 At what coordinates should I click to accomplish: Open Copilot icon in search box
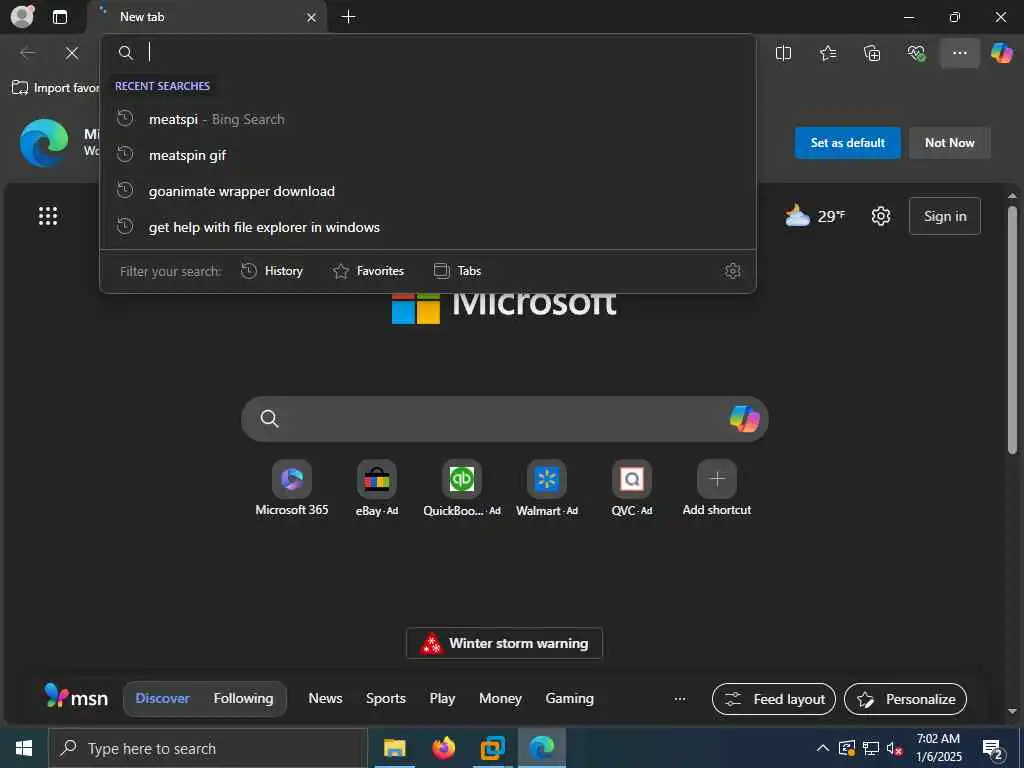click(744, 419)
